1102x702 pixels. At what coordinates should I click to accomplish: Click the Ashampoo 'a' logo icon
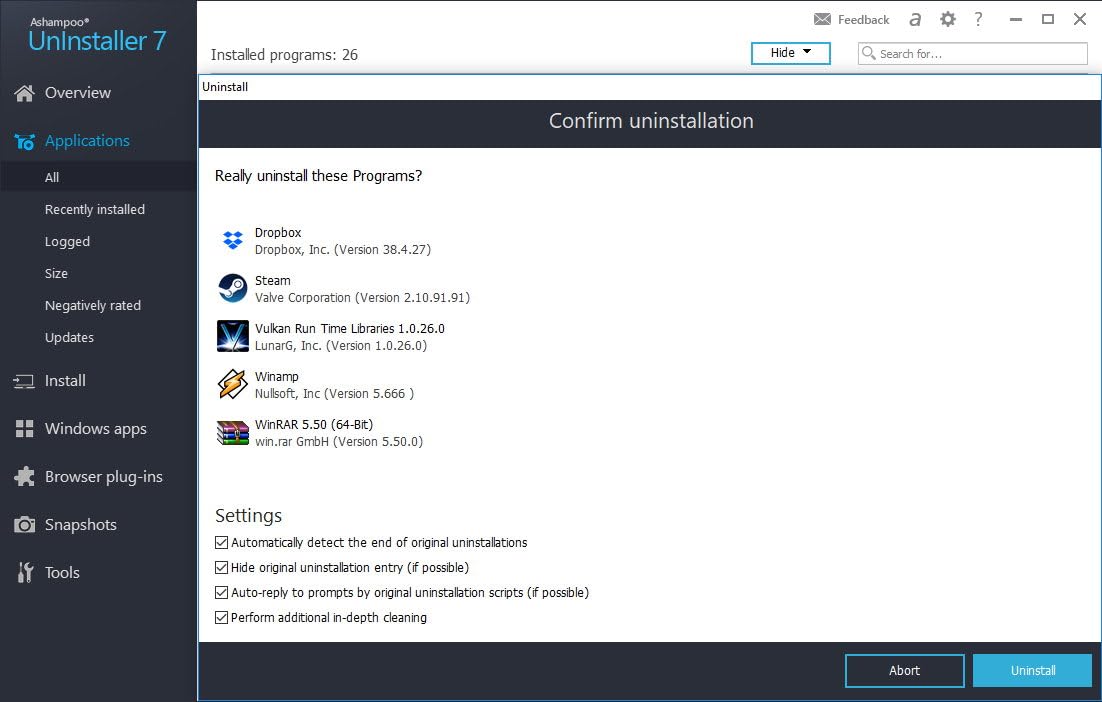pos(914,19)
